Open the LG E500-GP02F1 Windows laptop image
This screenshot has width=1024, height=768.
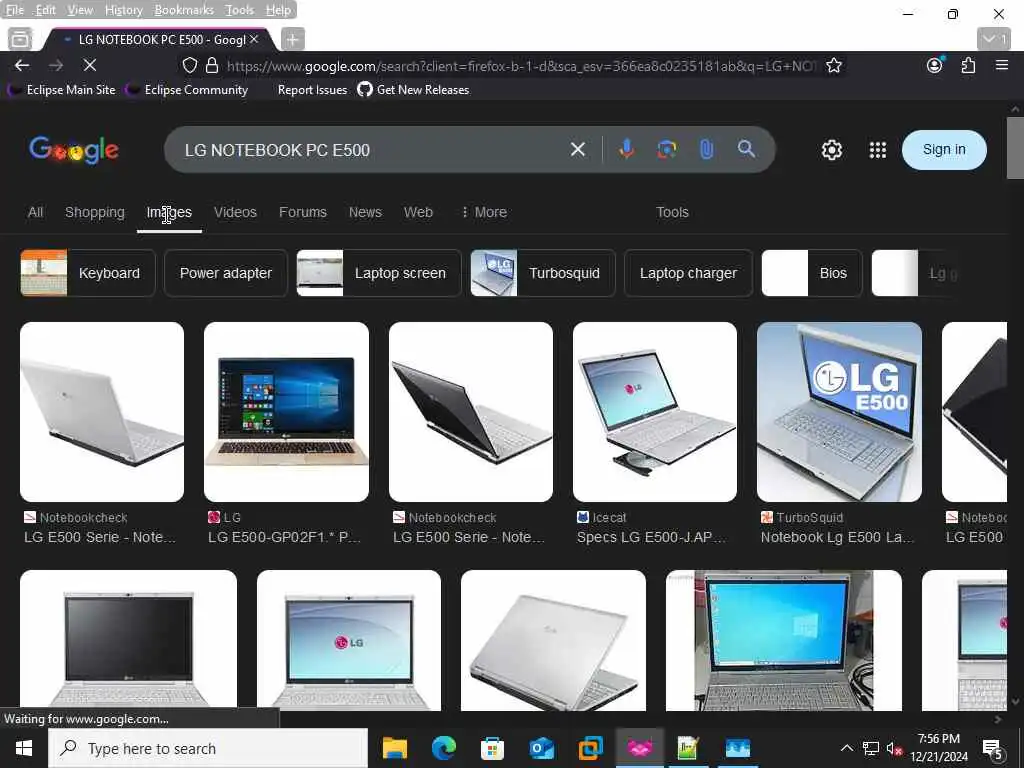click(286, 411)
